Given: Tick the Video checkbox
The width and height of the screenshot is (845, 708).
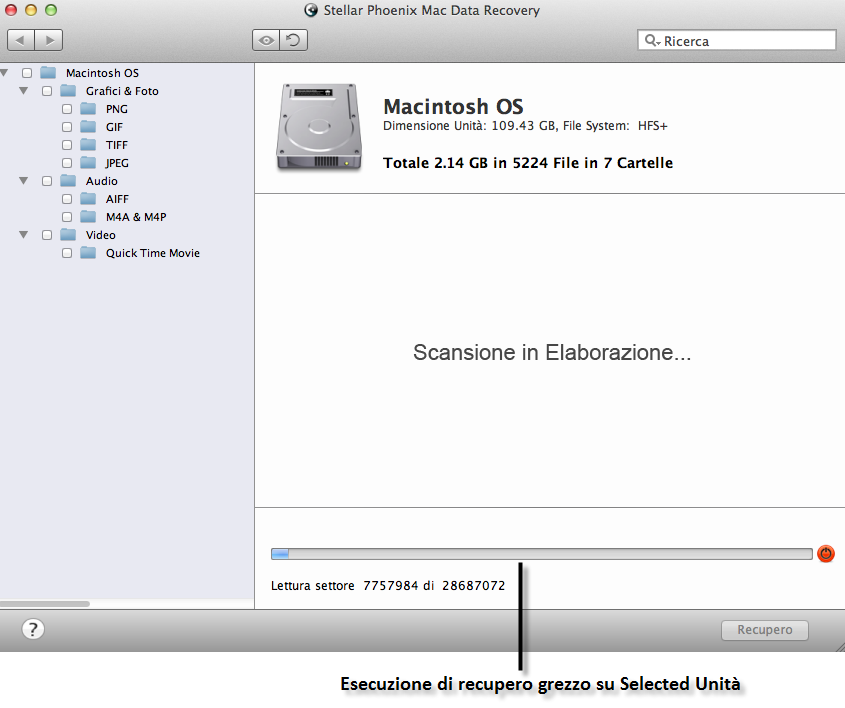Looking at the screenshot, I should (x=47, y=235).
